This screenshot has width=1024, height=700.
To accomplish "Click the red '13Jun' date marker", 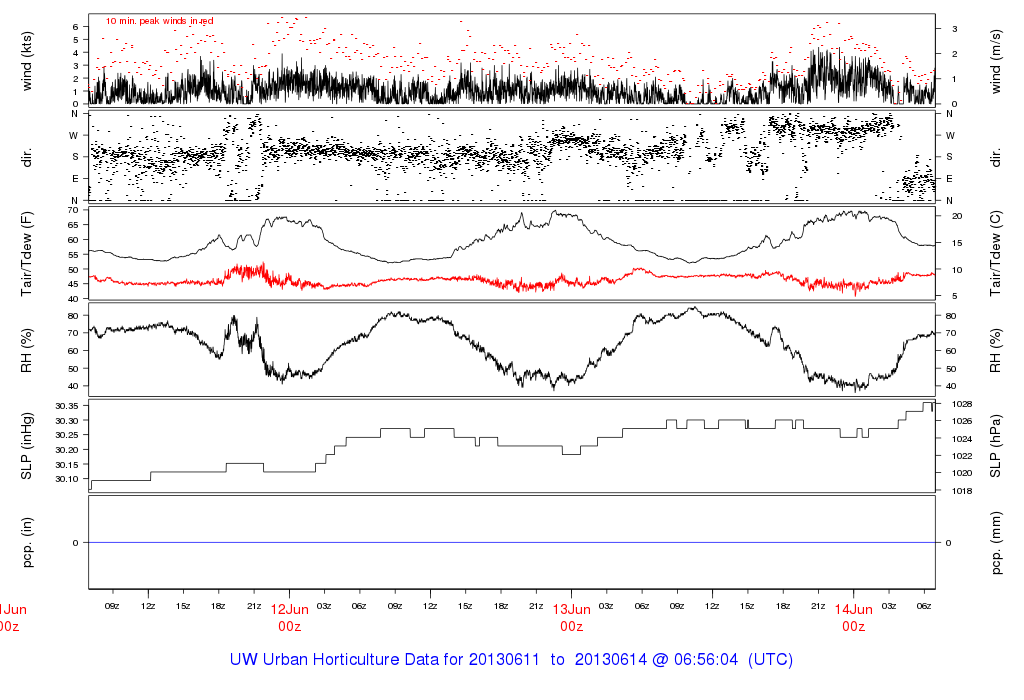I will coord(571,608).
